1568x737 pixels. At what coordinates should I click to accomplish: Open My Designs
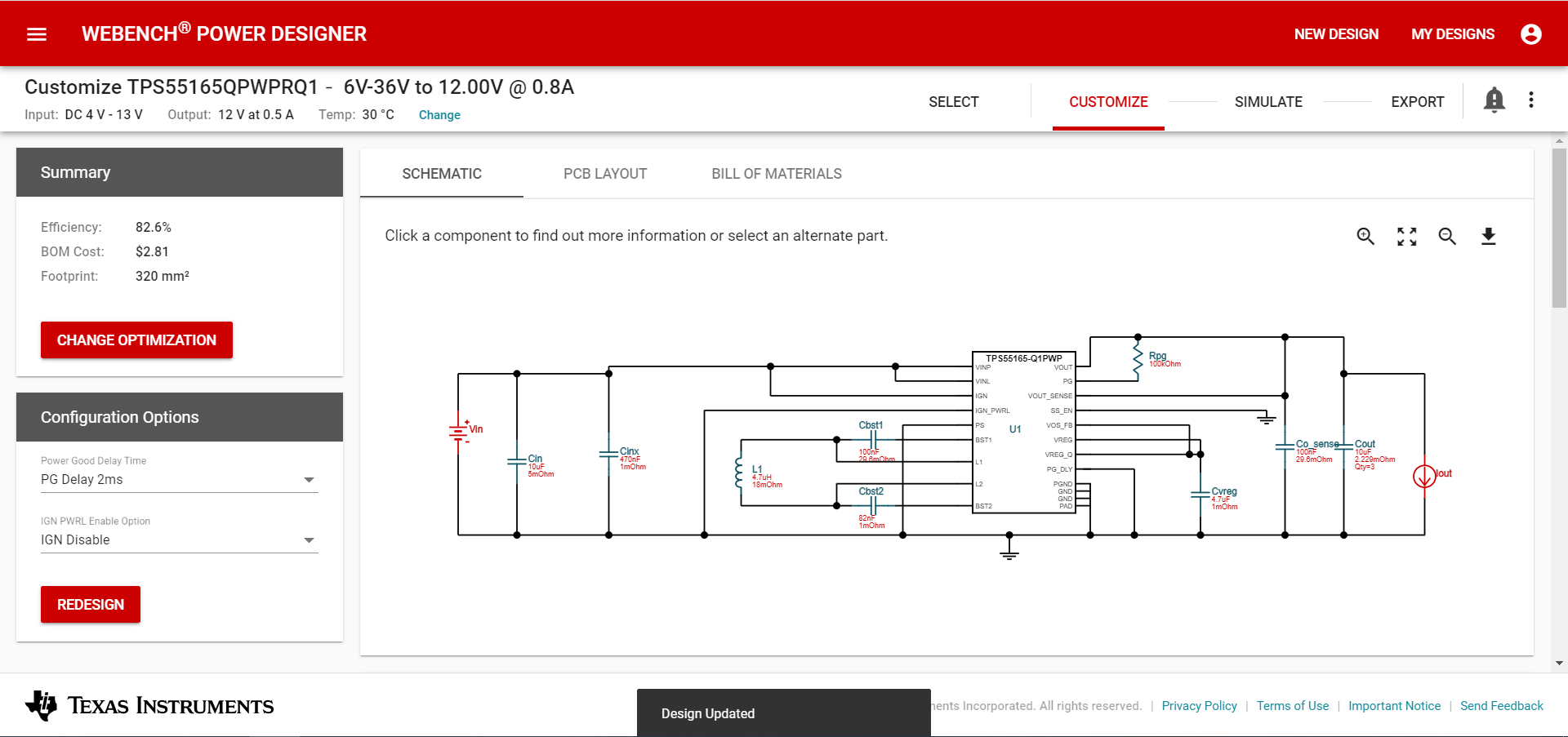(1453, 34)
